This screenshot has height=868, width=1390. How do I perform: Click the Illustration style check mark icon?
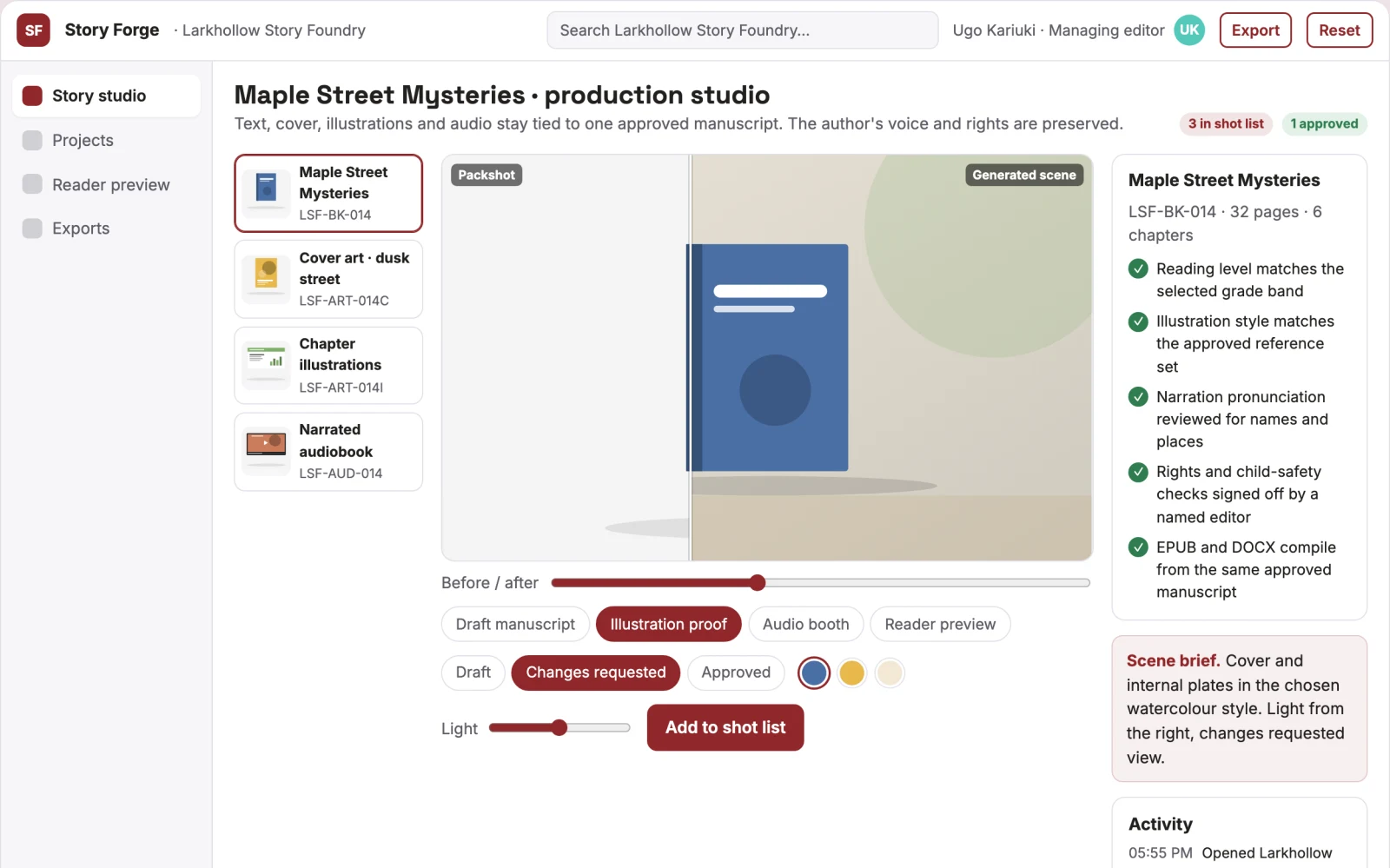click(x=1138, y=321)
